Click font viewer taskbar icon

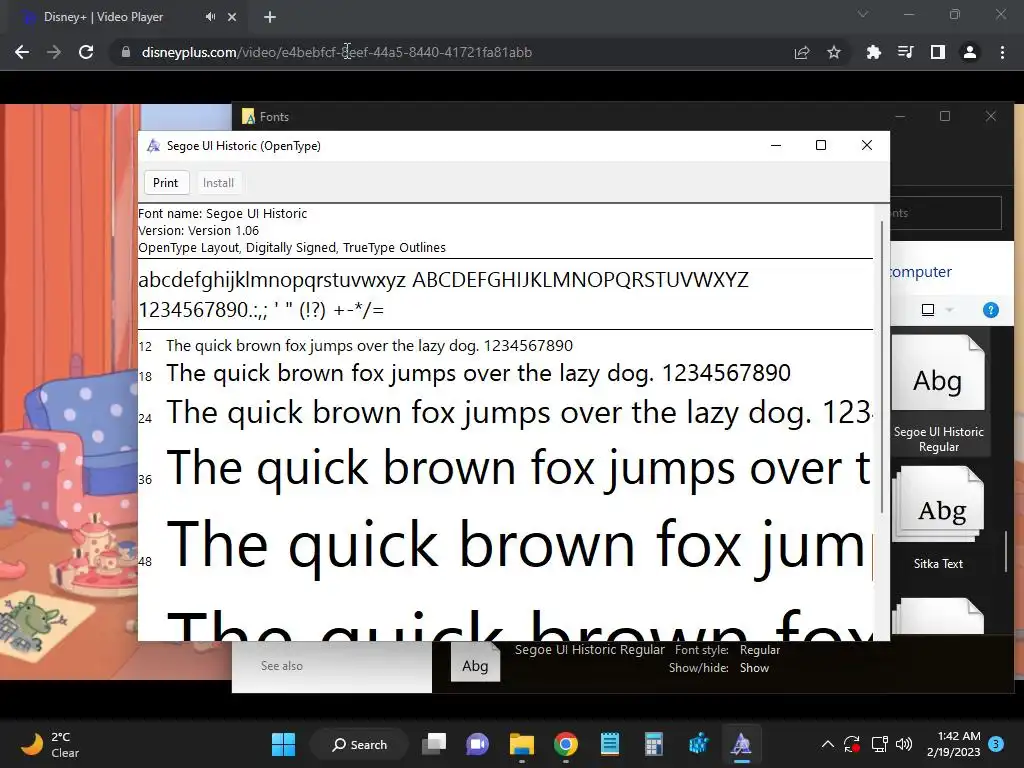741,744
